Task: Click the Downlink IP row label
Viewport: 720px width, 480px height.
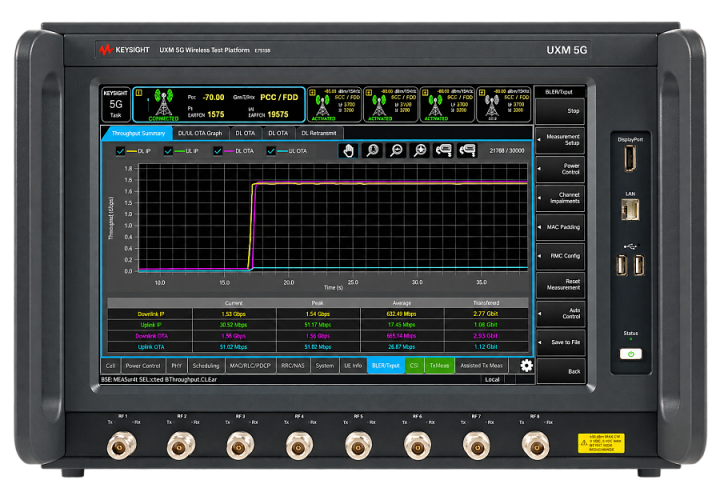Action: click(x=151, y=314)
